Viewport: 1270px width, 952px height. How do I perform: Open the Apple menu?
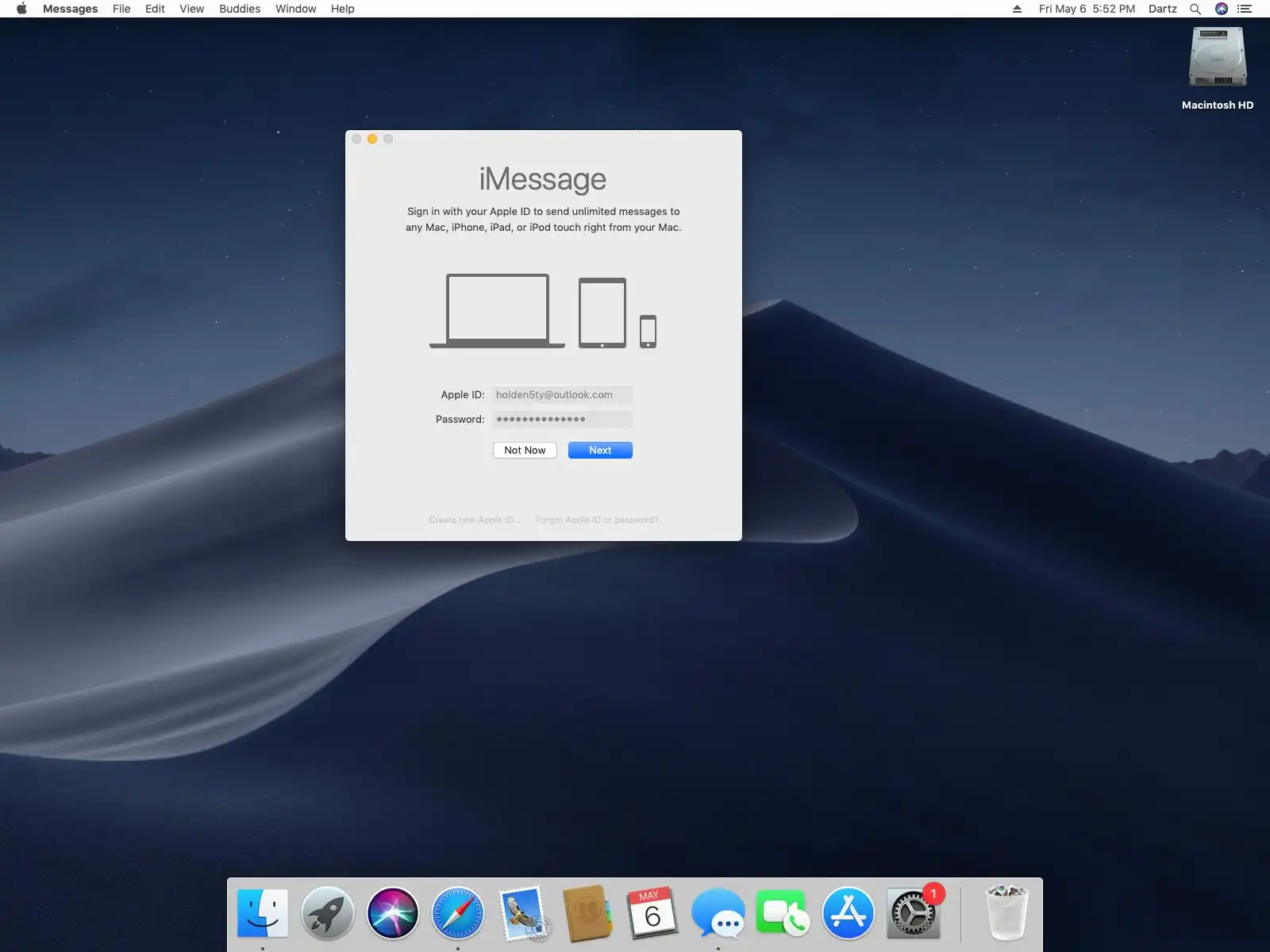coord(21,9)
